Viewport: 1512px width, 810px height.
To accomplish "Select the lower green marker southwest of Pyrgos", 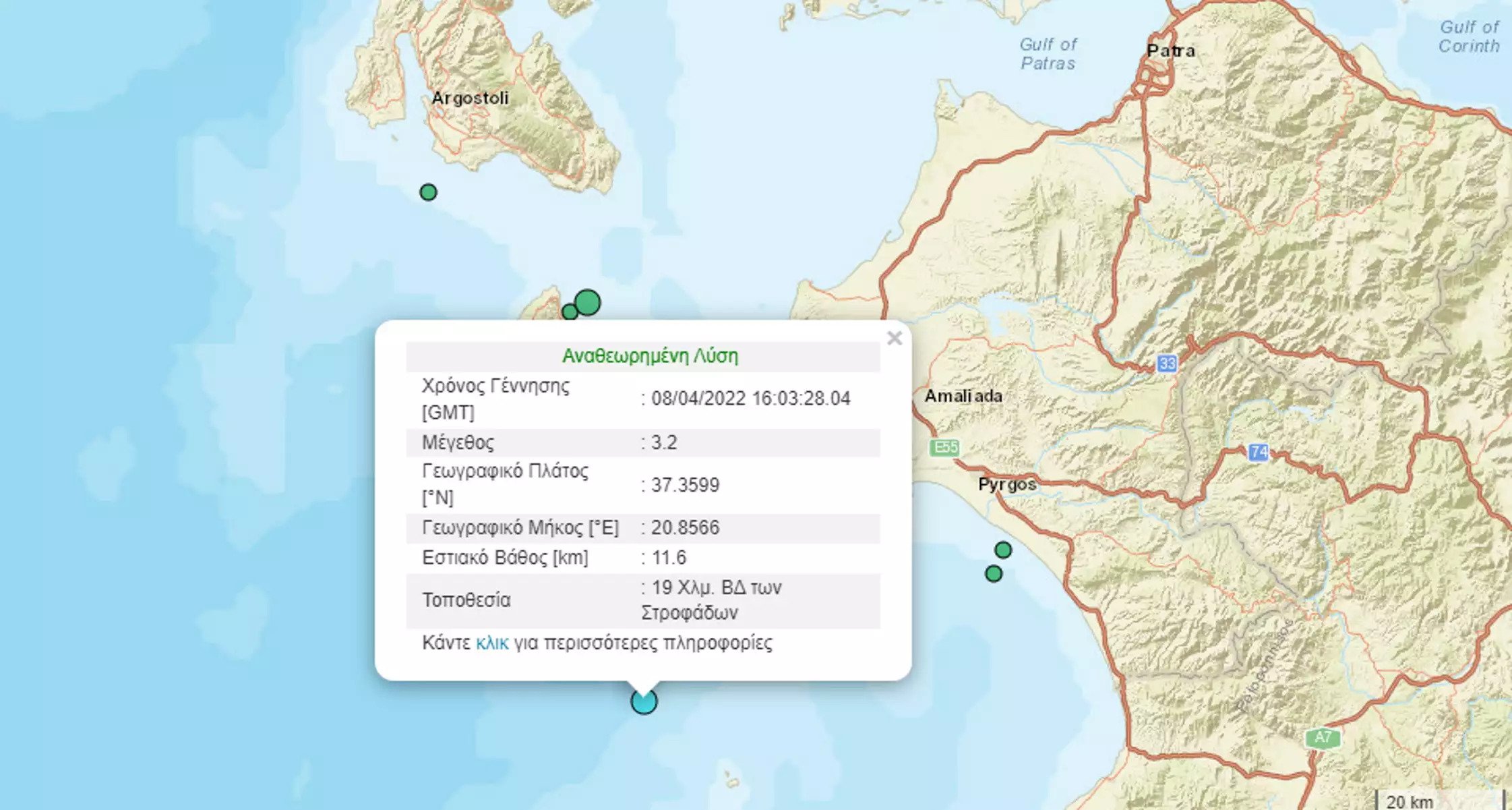I will 994,573.
